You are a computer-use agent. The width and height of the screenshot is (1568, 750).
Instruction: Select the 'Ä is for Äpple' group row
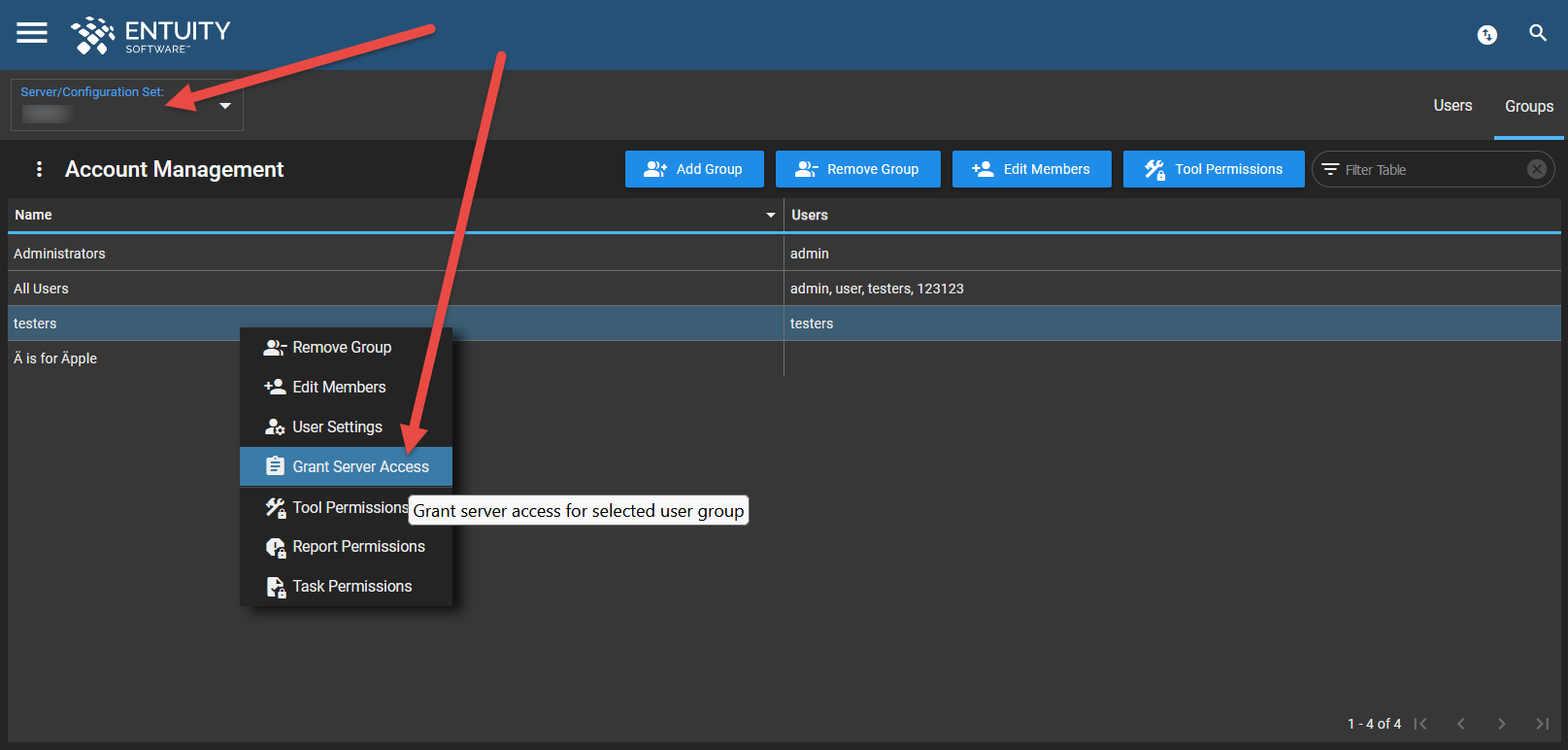point(784,358)
